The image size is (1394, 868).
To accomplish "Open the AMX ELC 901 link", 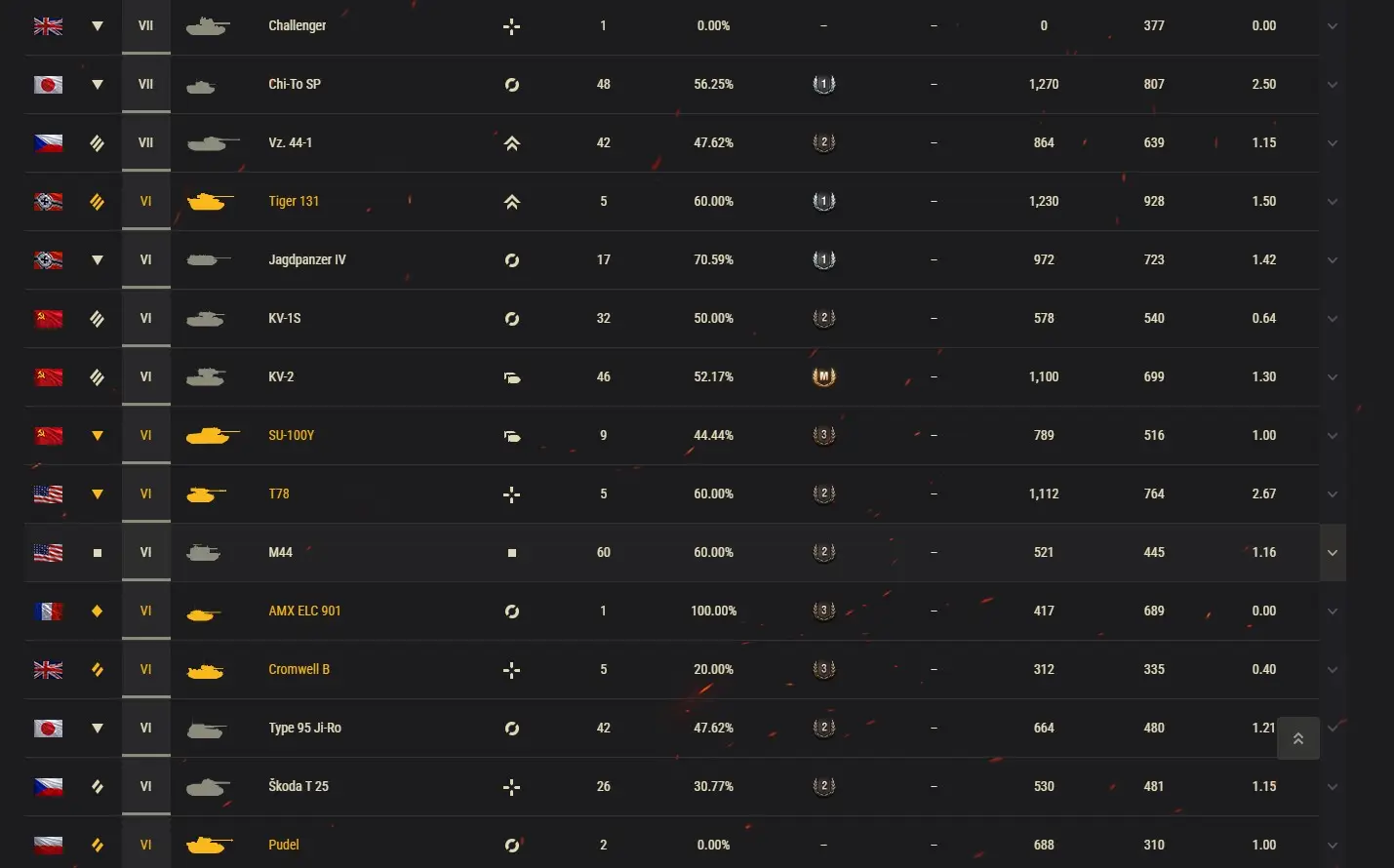I will 304,611.
